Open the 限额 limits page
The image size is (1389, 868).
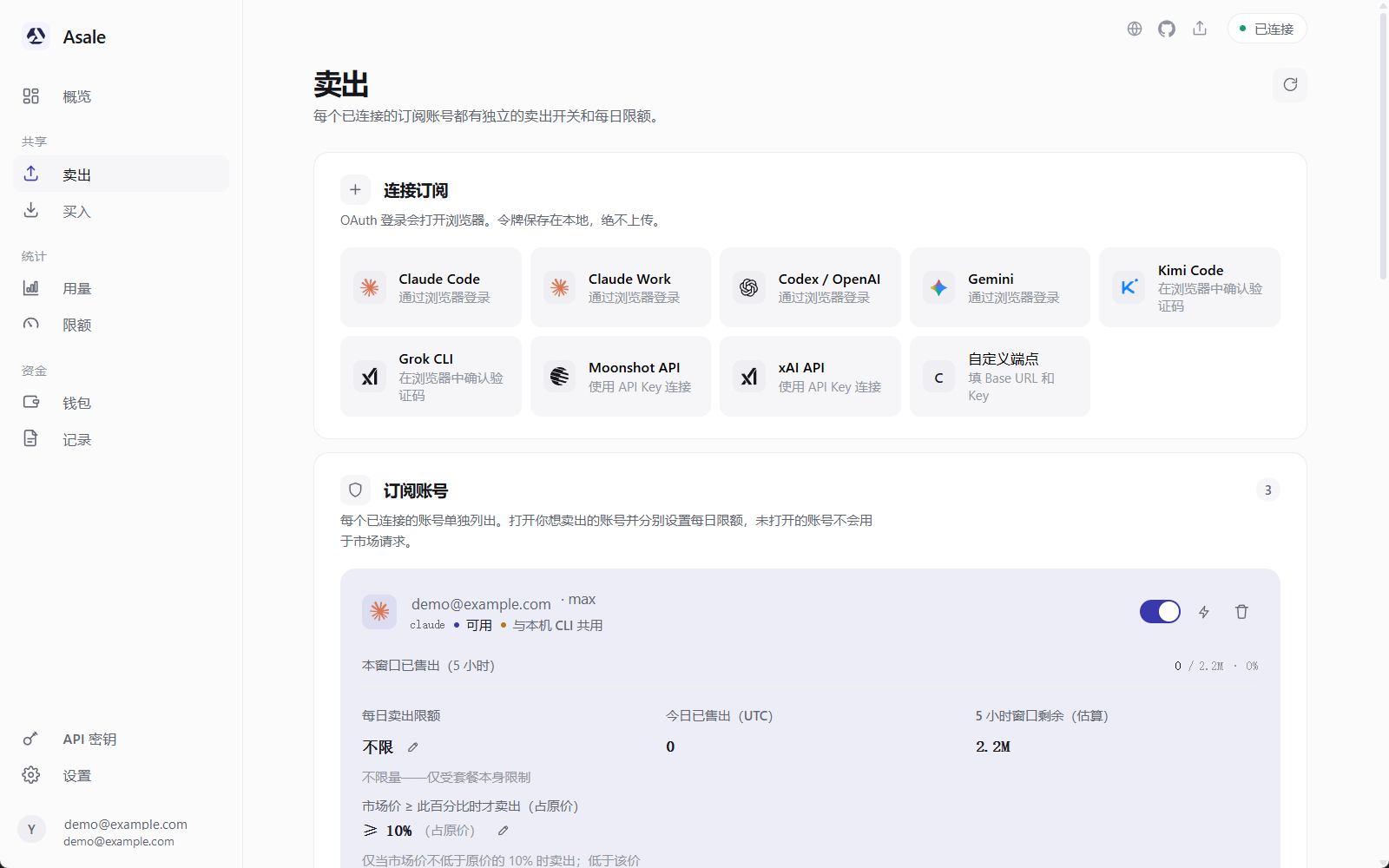(x=121, y=325)
